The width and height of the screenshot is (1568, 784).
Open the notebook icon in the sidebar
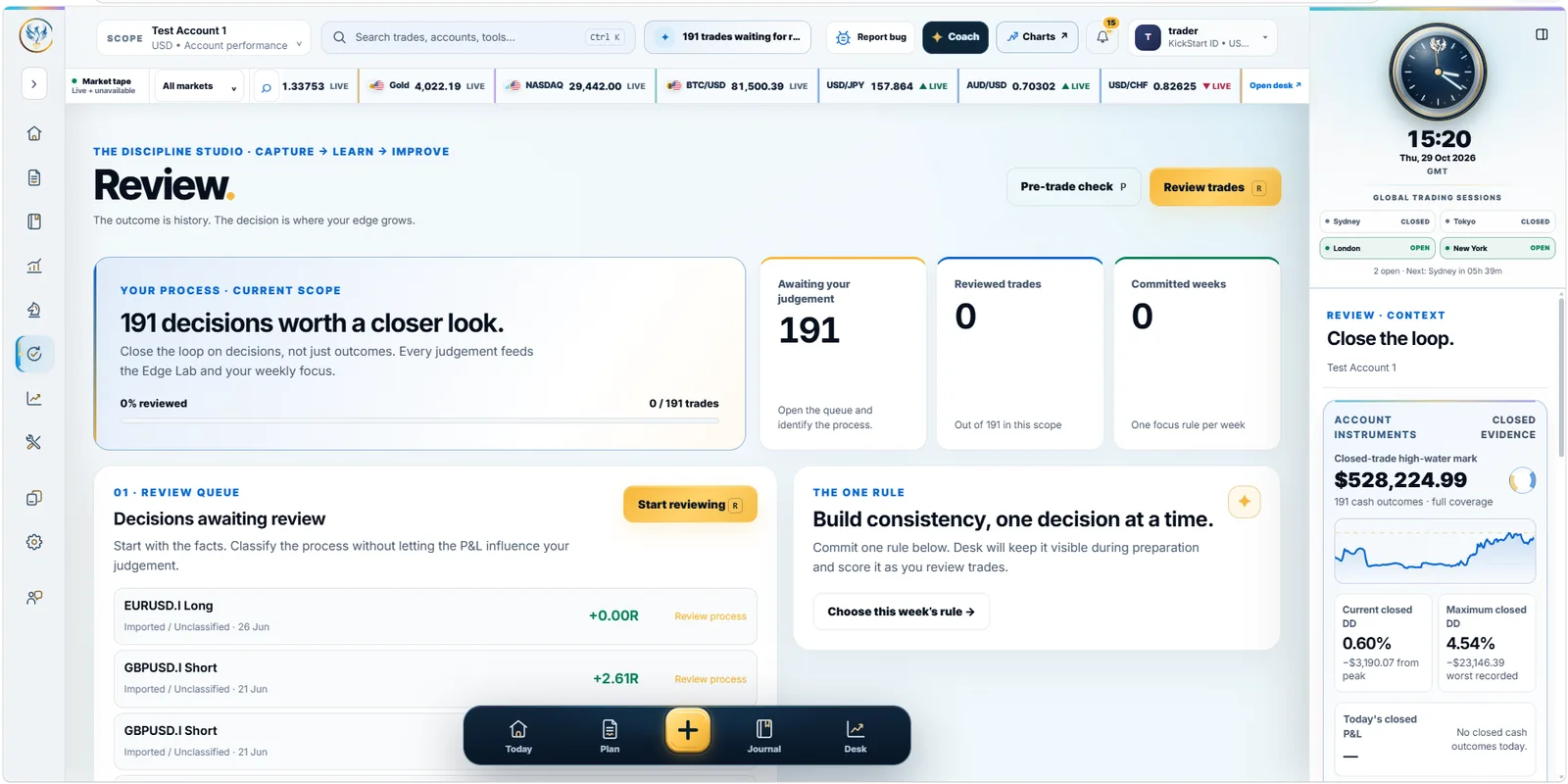point(34,221)
